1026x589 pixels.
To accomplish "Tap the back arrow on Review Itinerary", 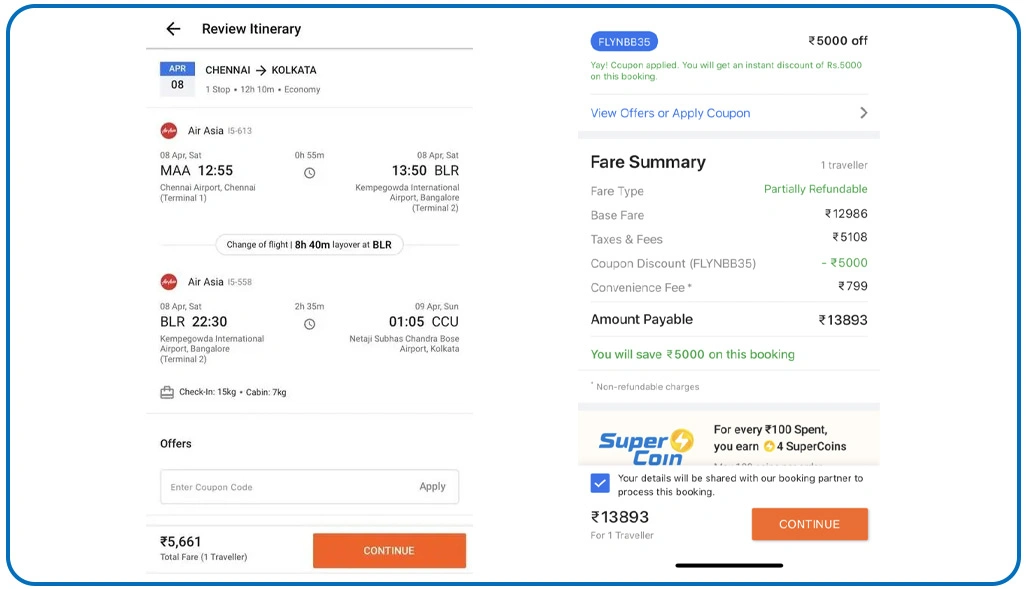I will tap(173, 29).
